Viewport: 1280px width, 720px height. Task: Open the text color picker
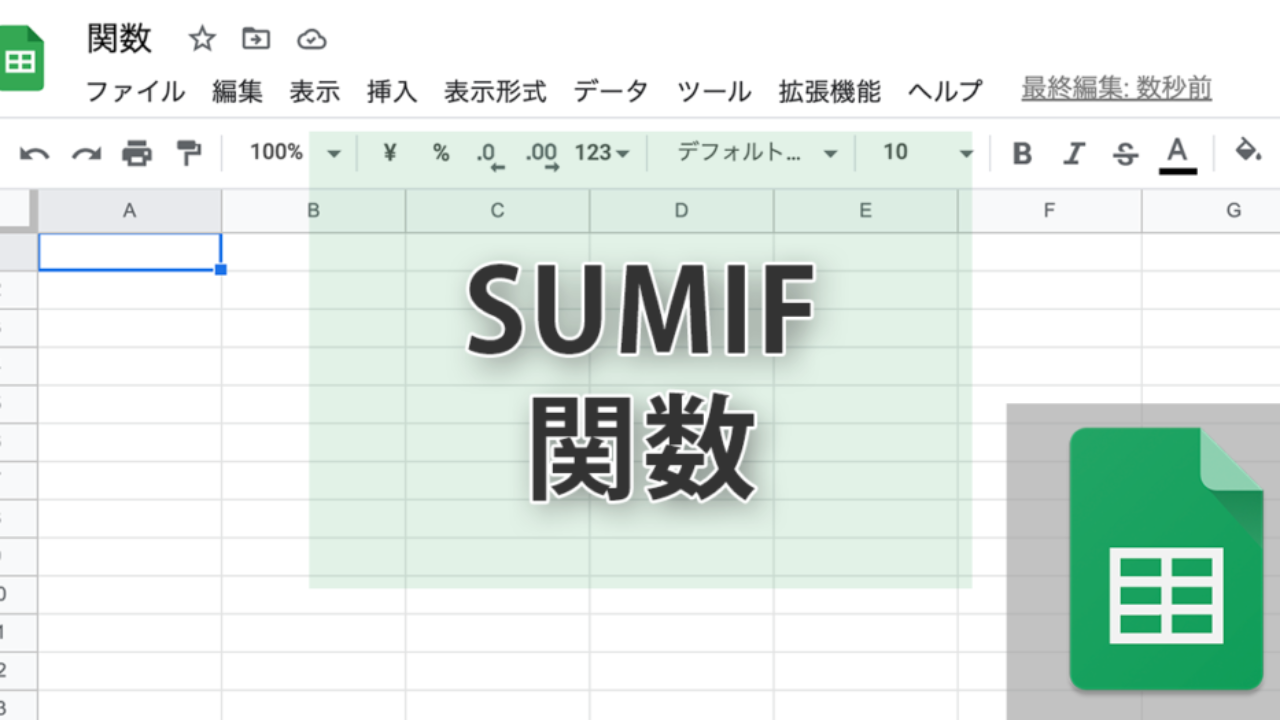click(x=1178, y=155)
